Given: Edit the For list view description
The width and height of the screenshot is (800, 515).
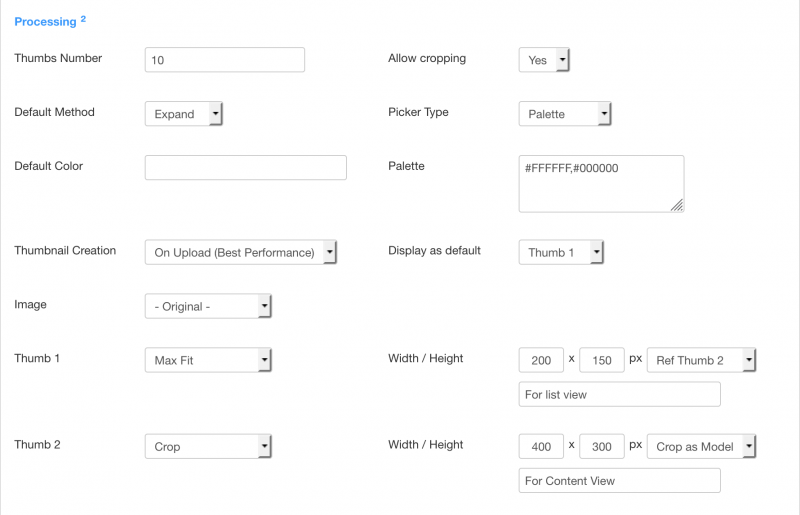Looking at the screenshot, I should 619,394.
